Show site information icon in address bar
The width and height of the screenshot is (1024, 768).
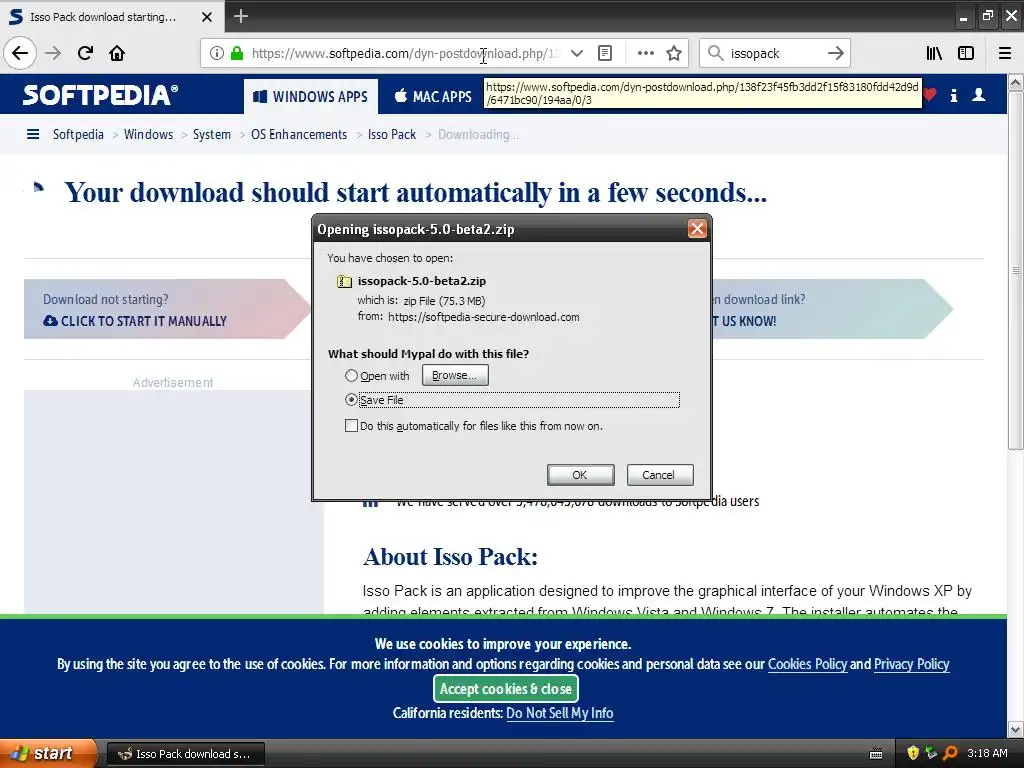click(216, 53)
